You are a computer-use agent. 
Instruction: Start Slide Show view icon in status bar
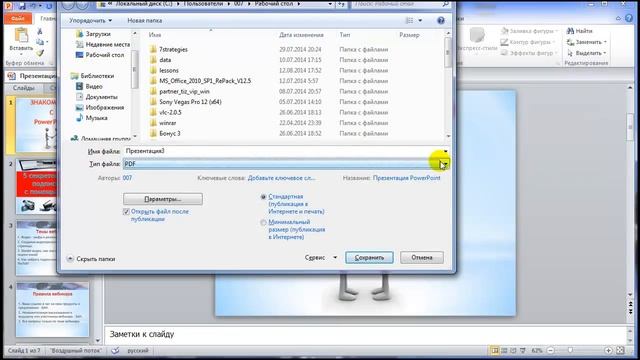(523, 351)
